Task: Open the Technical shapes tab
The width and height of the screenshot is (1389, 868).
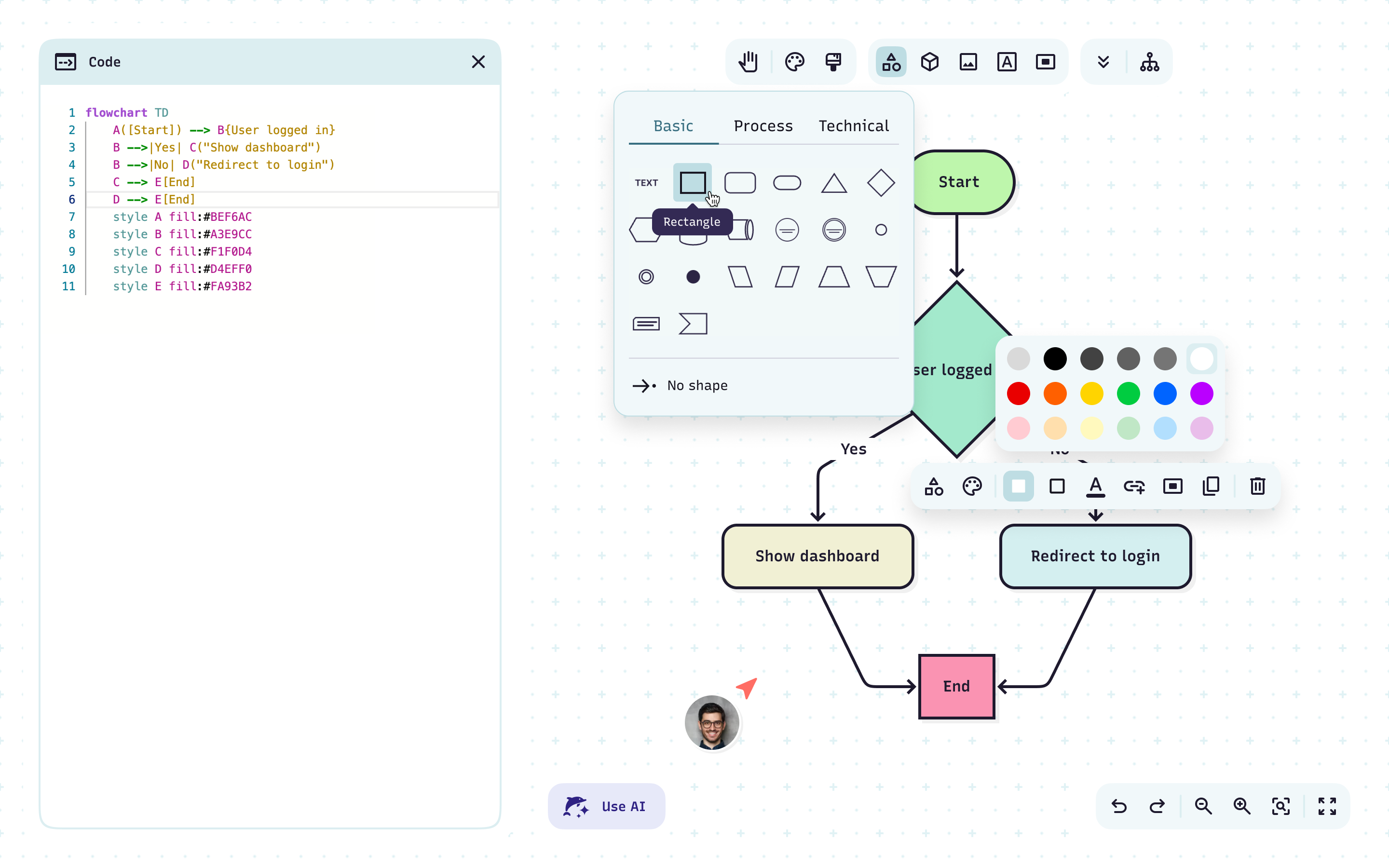Action: pos(854,126)
